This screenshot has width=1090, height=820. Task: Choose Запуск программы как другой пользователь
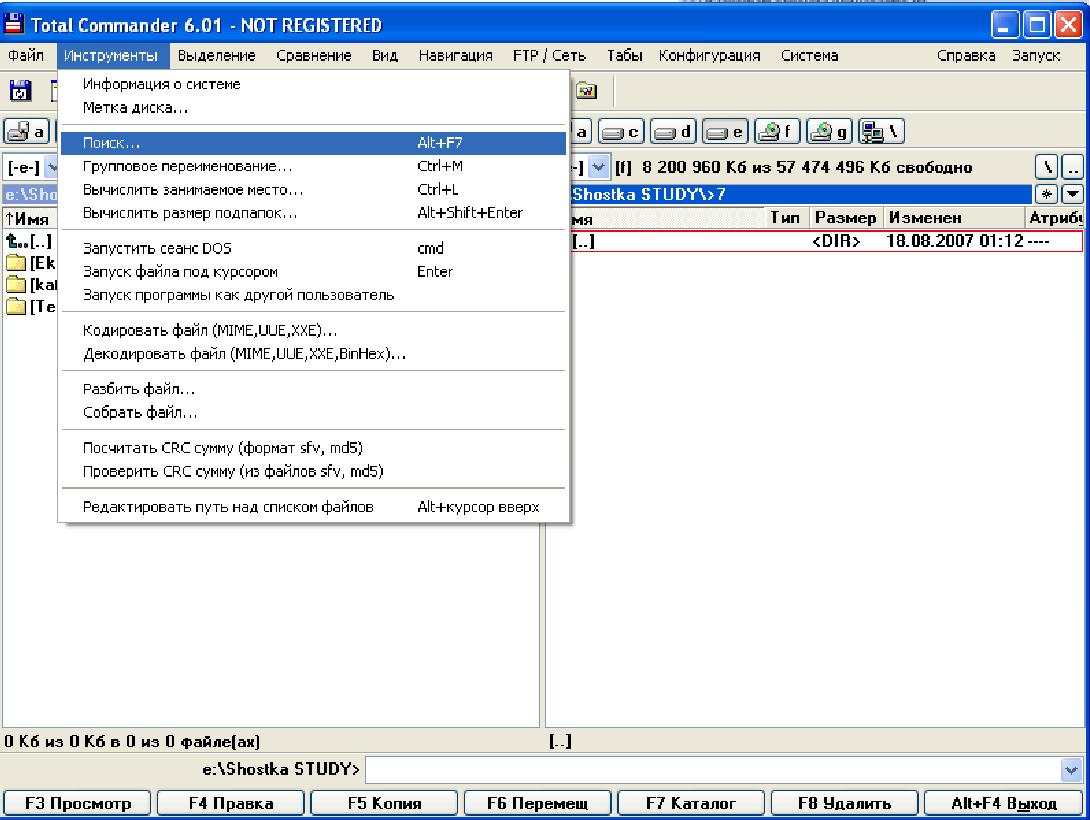click(314, 295)
